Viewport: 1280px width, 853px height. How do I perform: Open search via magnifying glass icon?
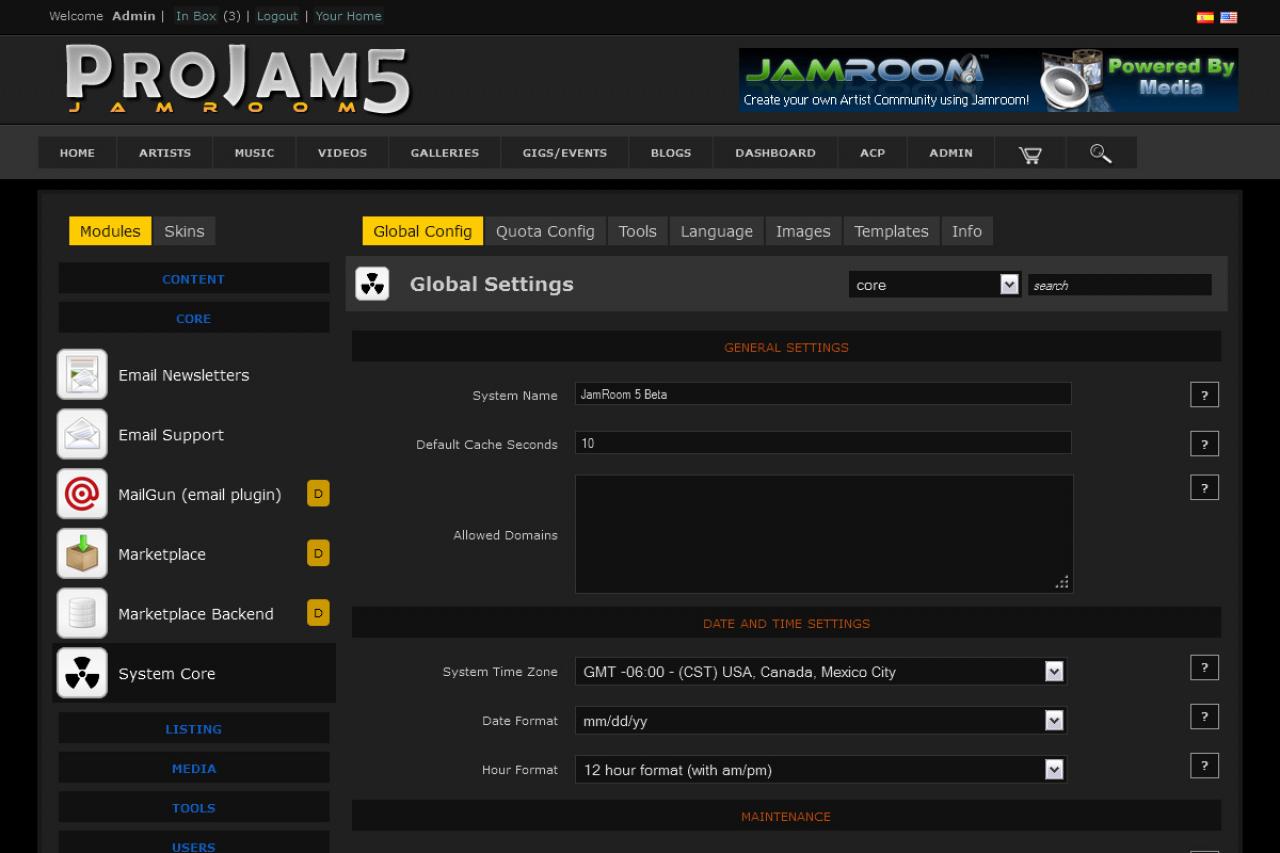(1100, 154)
